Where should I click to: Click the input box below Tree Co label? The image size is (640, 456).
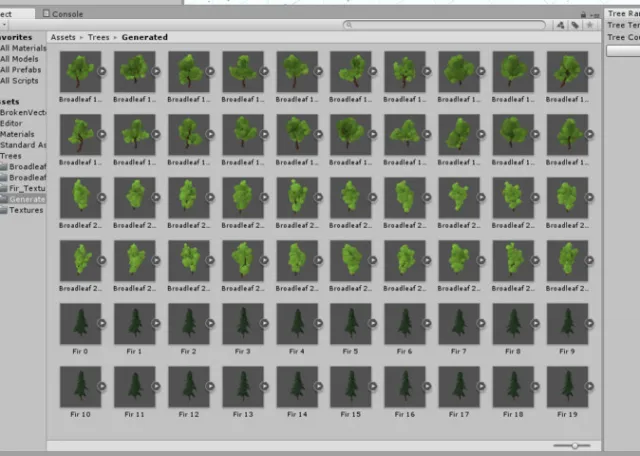(x=623, y=51)
